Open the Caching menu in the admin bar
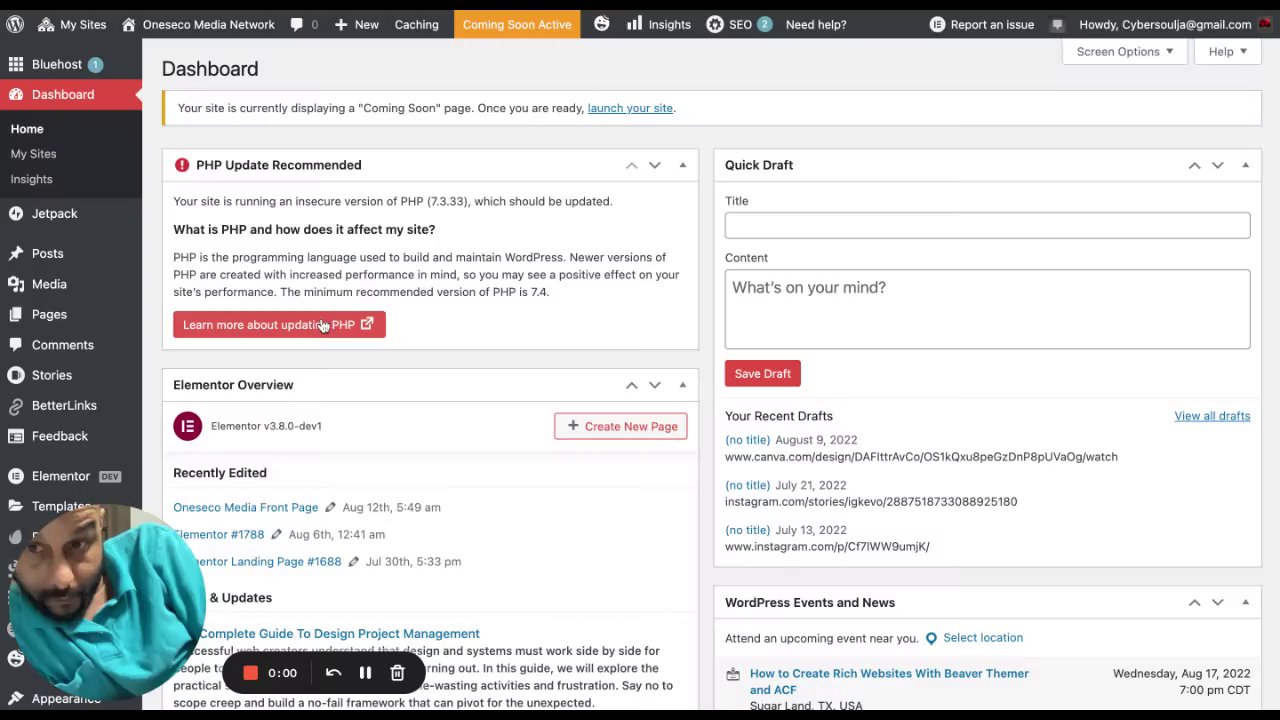This screenshot has width=1280, height=720. (x=416, y=24)
